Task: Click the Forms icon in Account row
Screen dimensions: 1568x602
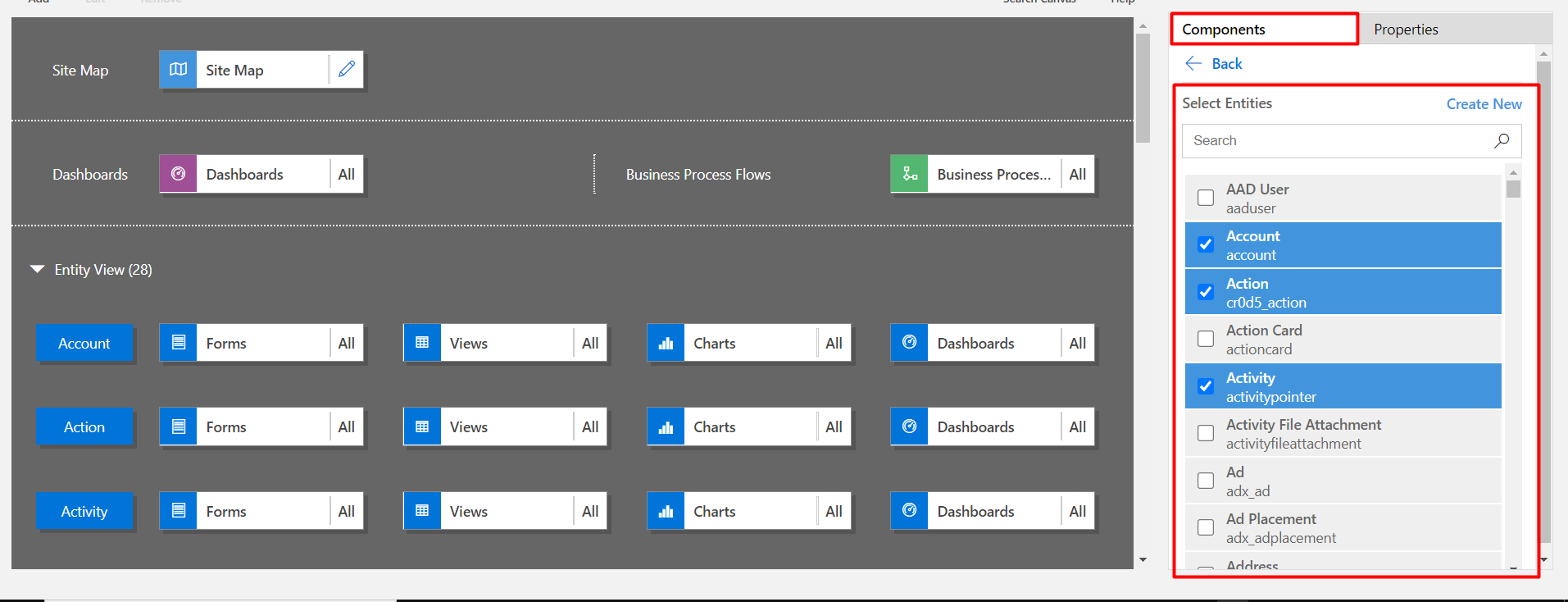Action: click(178, 343)
